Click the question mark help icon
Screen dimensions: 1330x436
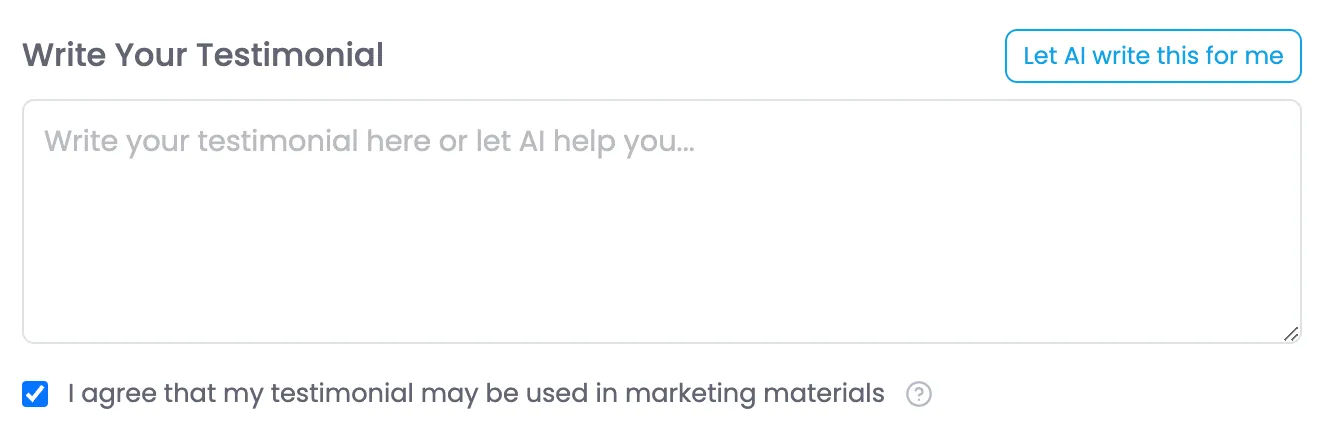tap(918, 395)
